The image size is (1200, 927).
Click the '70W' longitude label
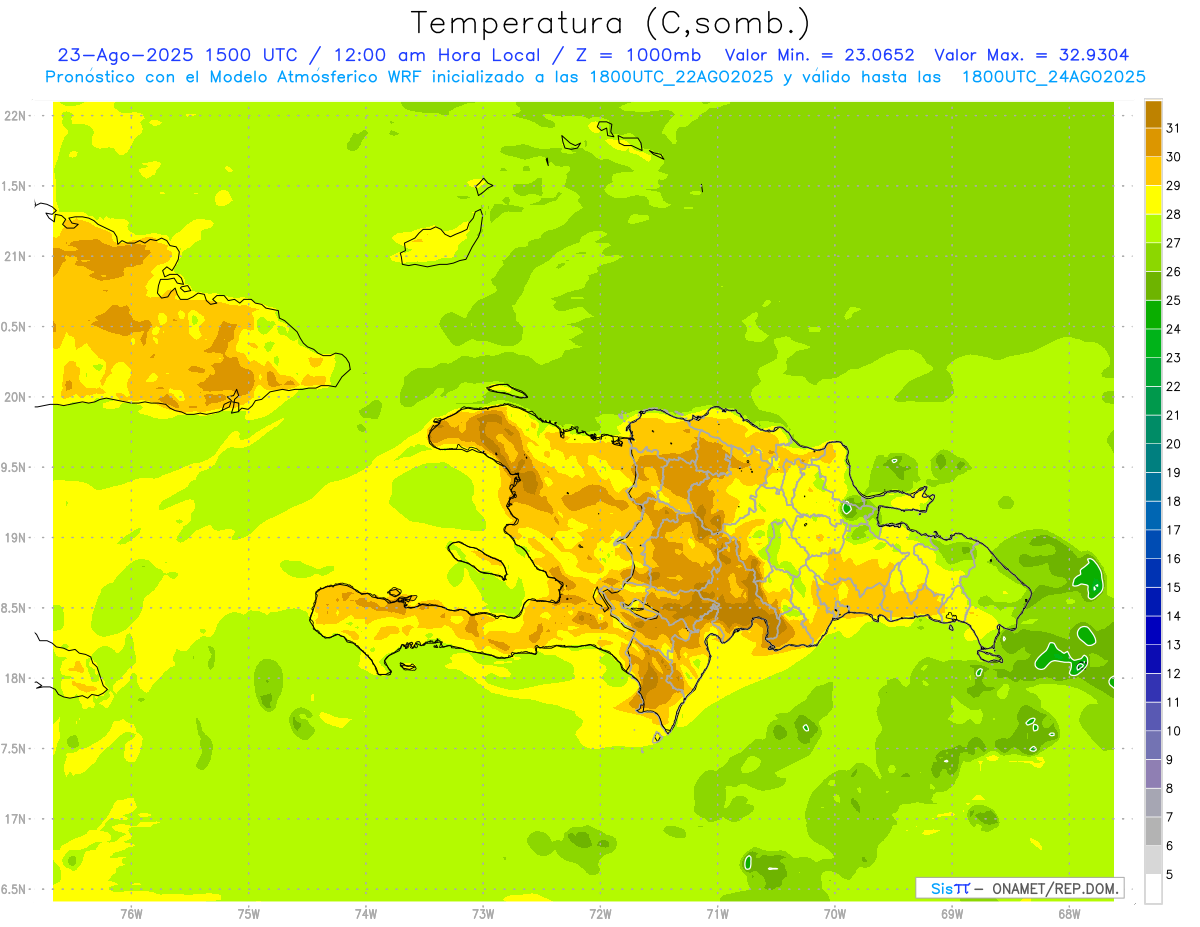click(x=835, y=913)
